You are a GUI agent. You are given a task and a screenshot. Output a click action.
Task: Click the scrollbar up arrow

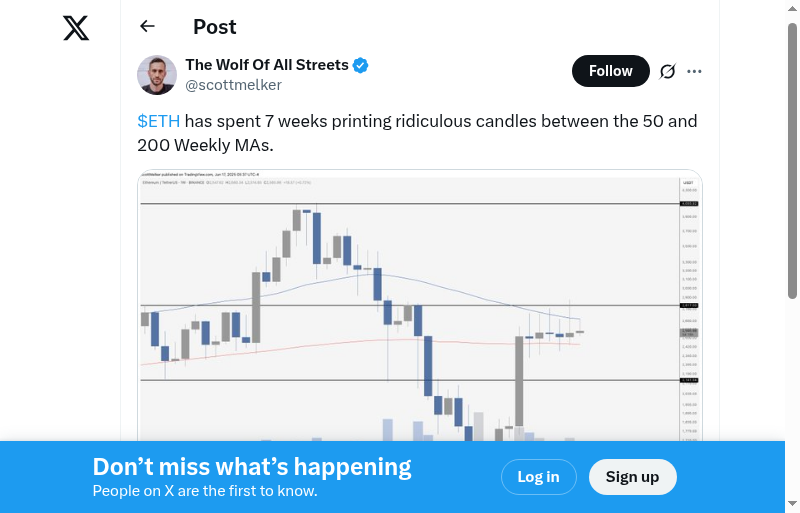pyautogui.click(x=792, y=8)
